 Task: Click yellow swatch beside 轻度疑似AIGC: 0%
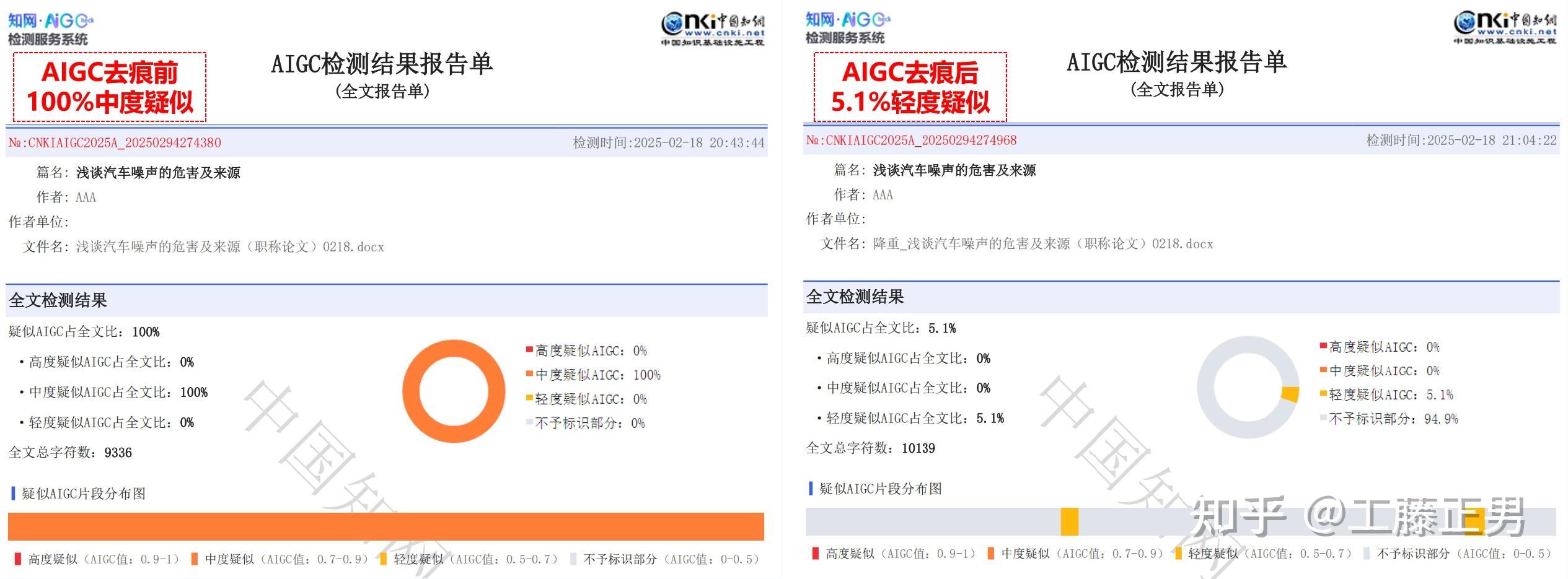(529, 398)
